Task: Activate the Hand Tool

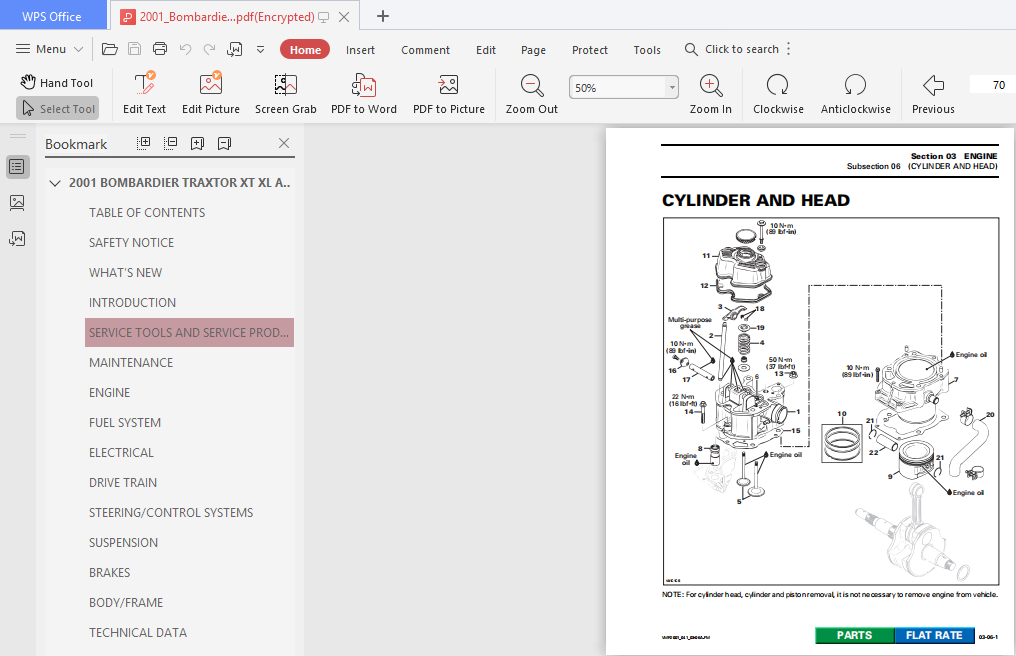Action: coord(57,83)
